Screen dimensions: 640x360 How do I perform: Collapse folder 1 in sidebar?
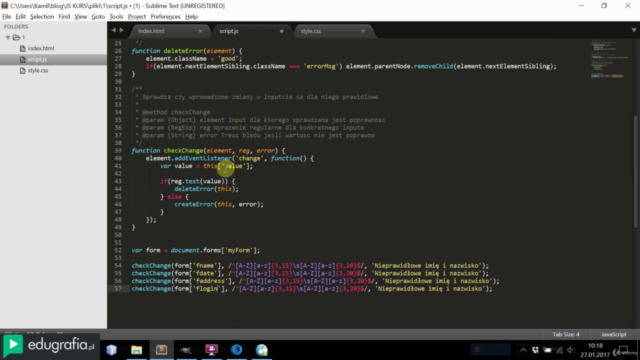tap(8, 38)
